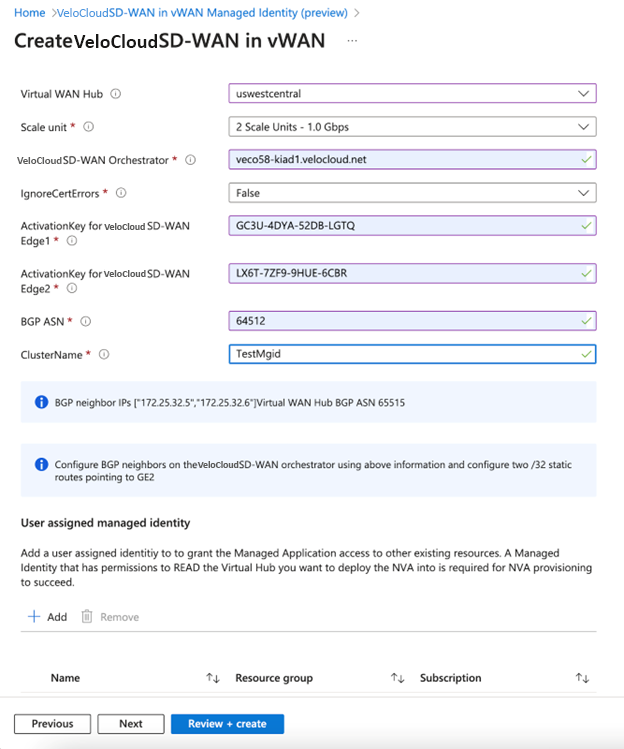Image resolution: width=624 pixels, height=749 pixels.
Task: Click info icon next to ClusterName
Action: click(x=104, y=354)
